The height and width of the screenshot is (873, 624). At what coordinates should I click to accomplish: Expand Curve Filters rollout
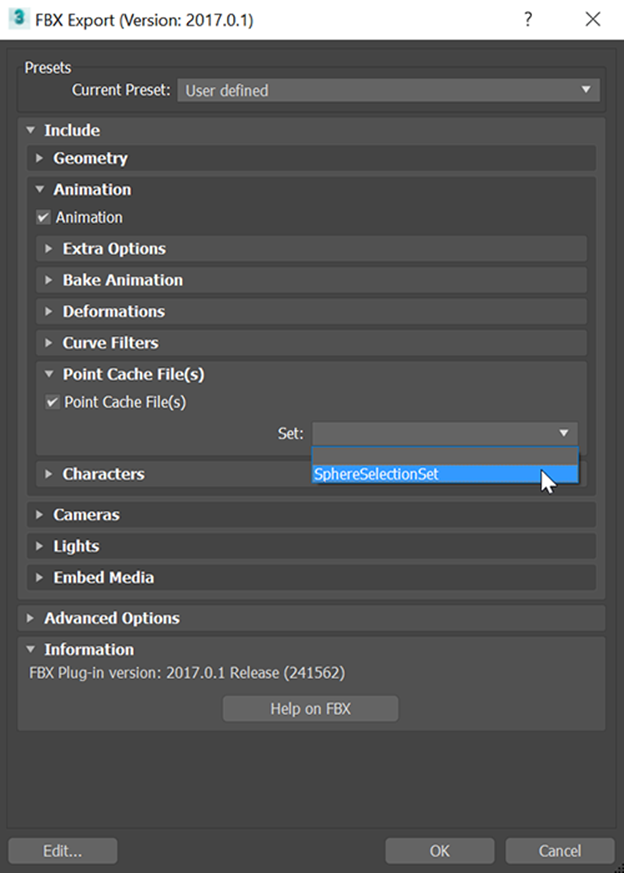(311, 342)
